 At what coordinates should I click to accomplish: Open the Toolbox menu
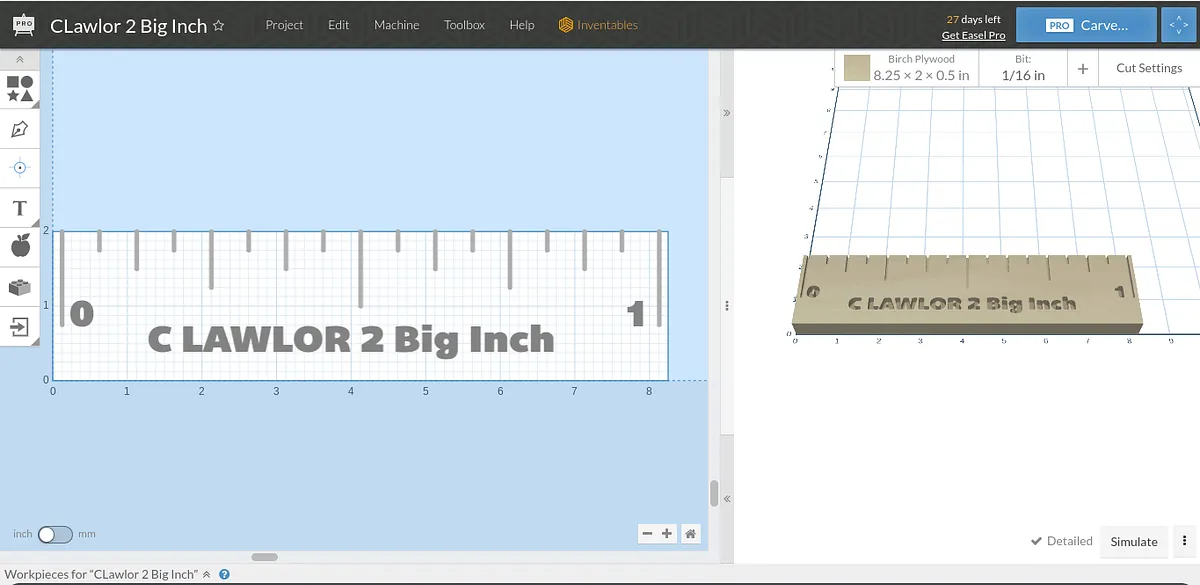[x=464, y=25]
